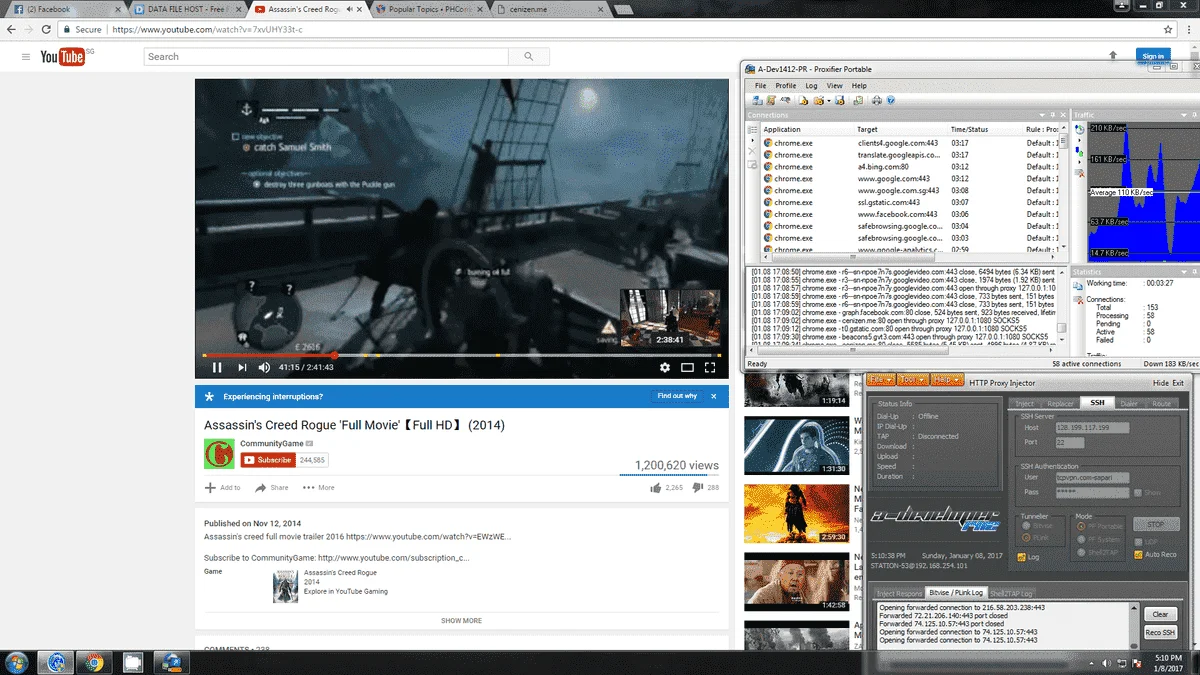
Task: Click the Clear log button
Action: coord(1160,614)
